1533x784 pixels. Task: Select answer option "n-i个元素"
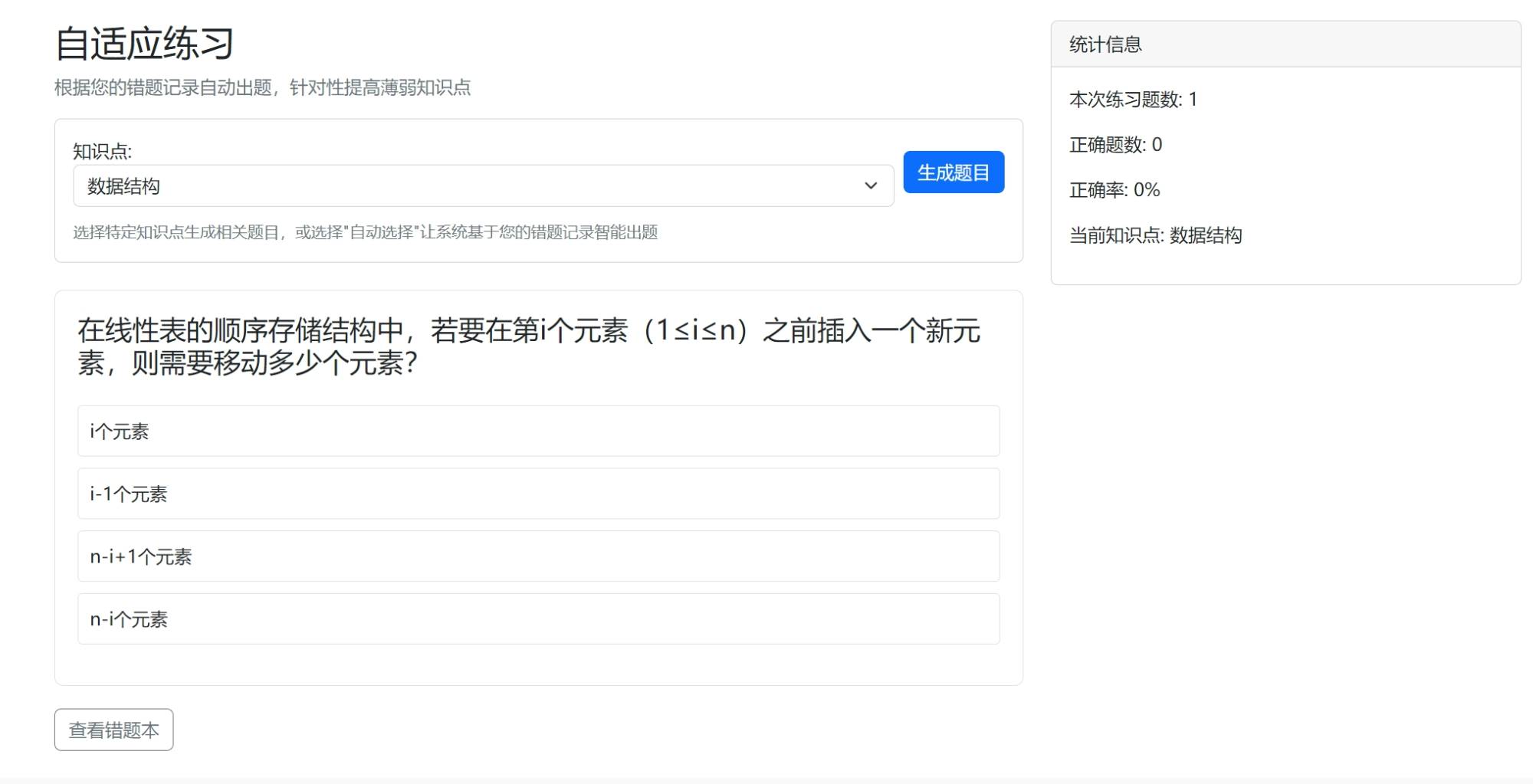pos(538,619)
